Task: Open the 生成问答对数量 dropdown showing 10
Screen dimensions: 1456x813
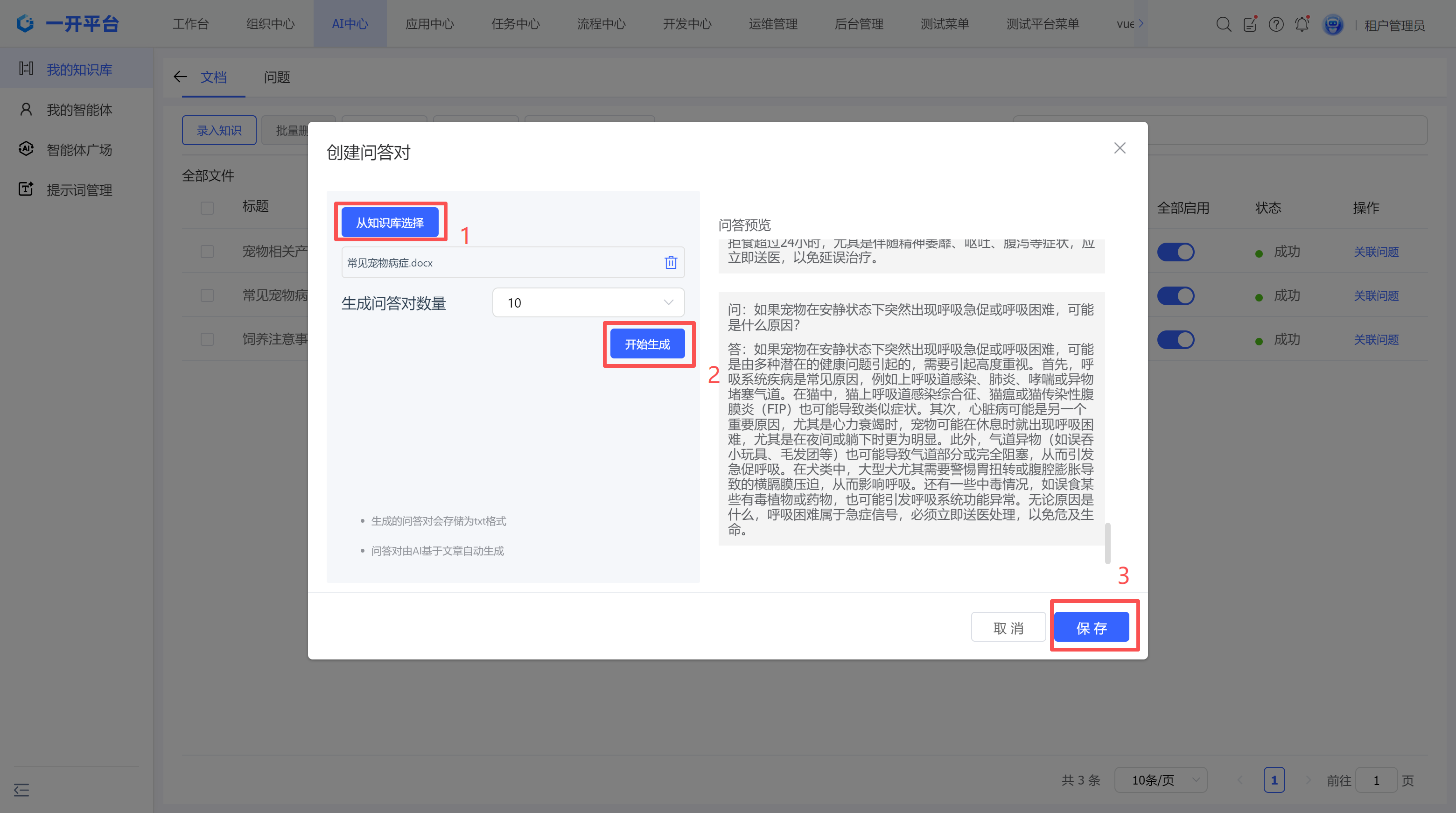Action: (x=588, y=303)
